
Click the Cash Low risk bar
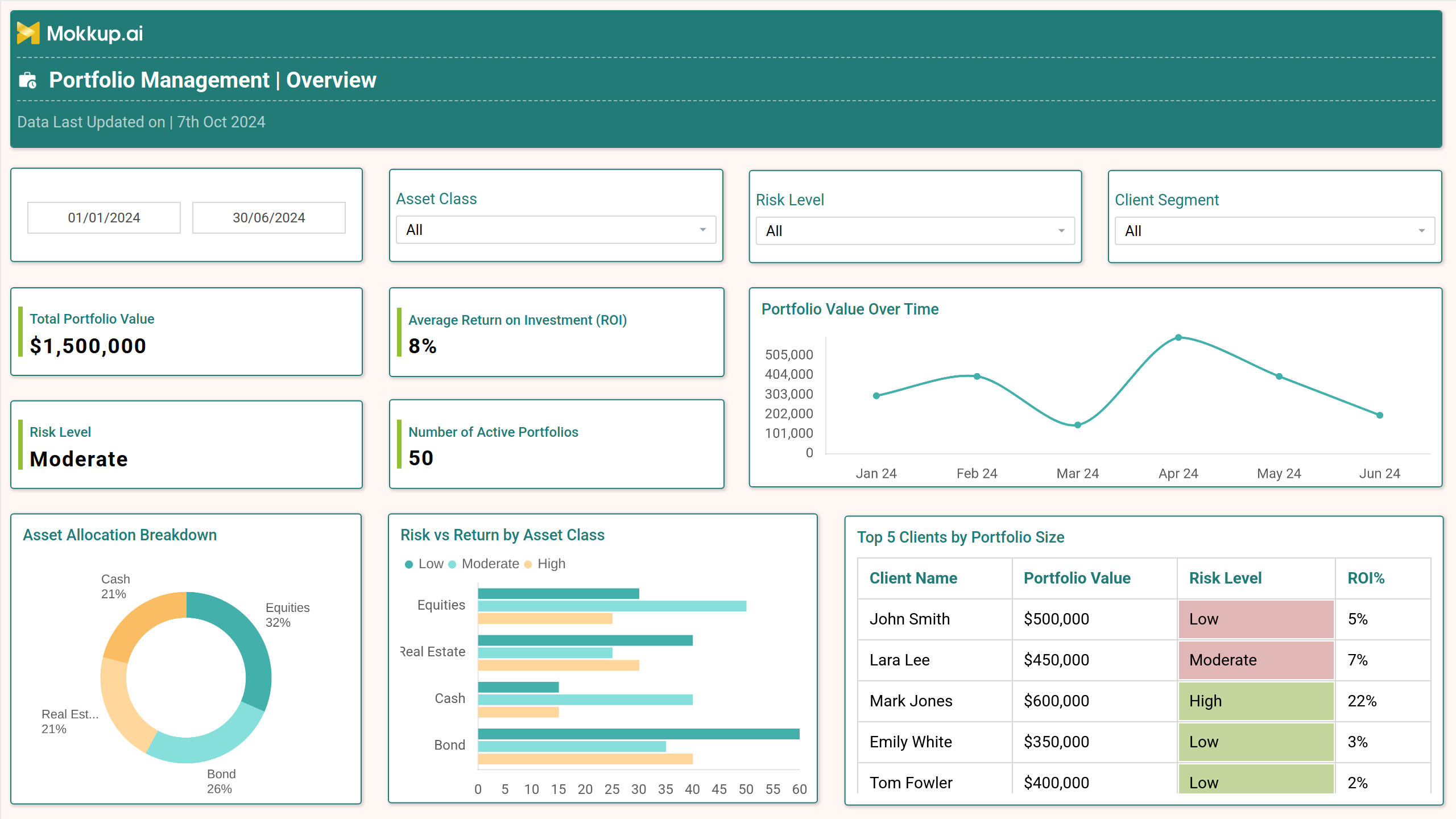pyautogui.click(x=518, y=687)
